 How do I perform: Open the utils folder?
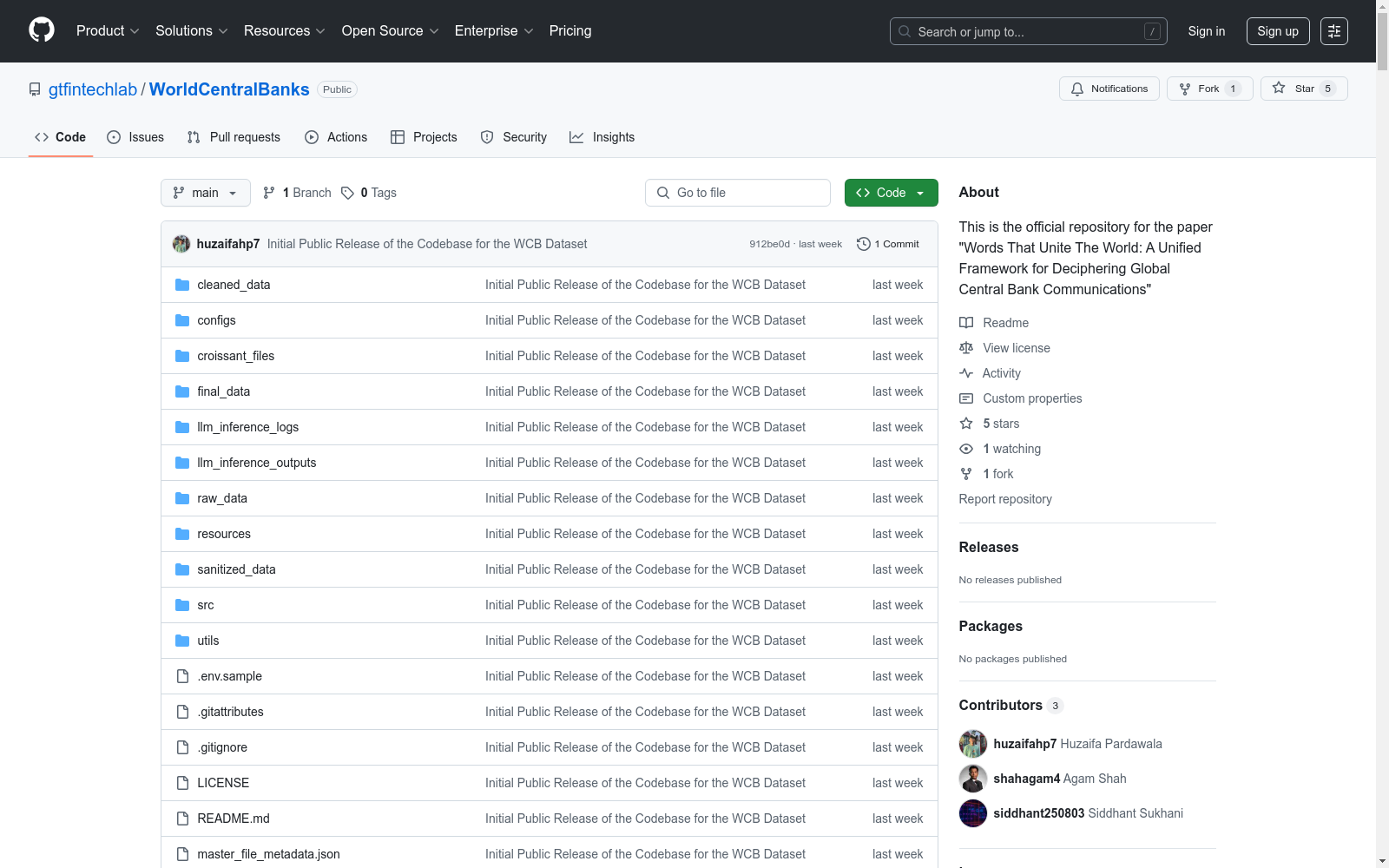pos(208,641)
